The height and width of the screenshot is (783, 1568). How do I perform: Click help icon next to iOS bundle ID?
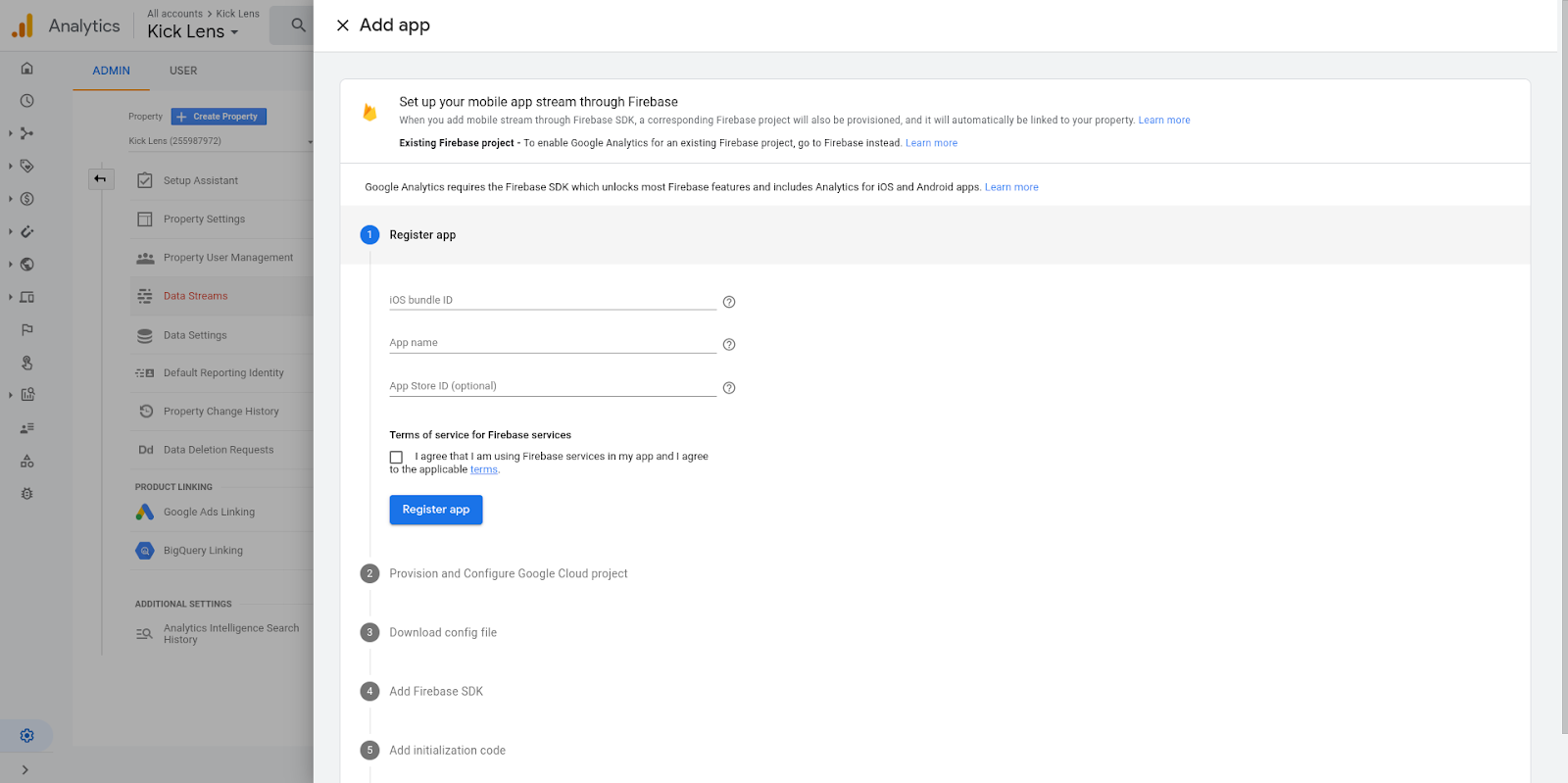(729, 302)
